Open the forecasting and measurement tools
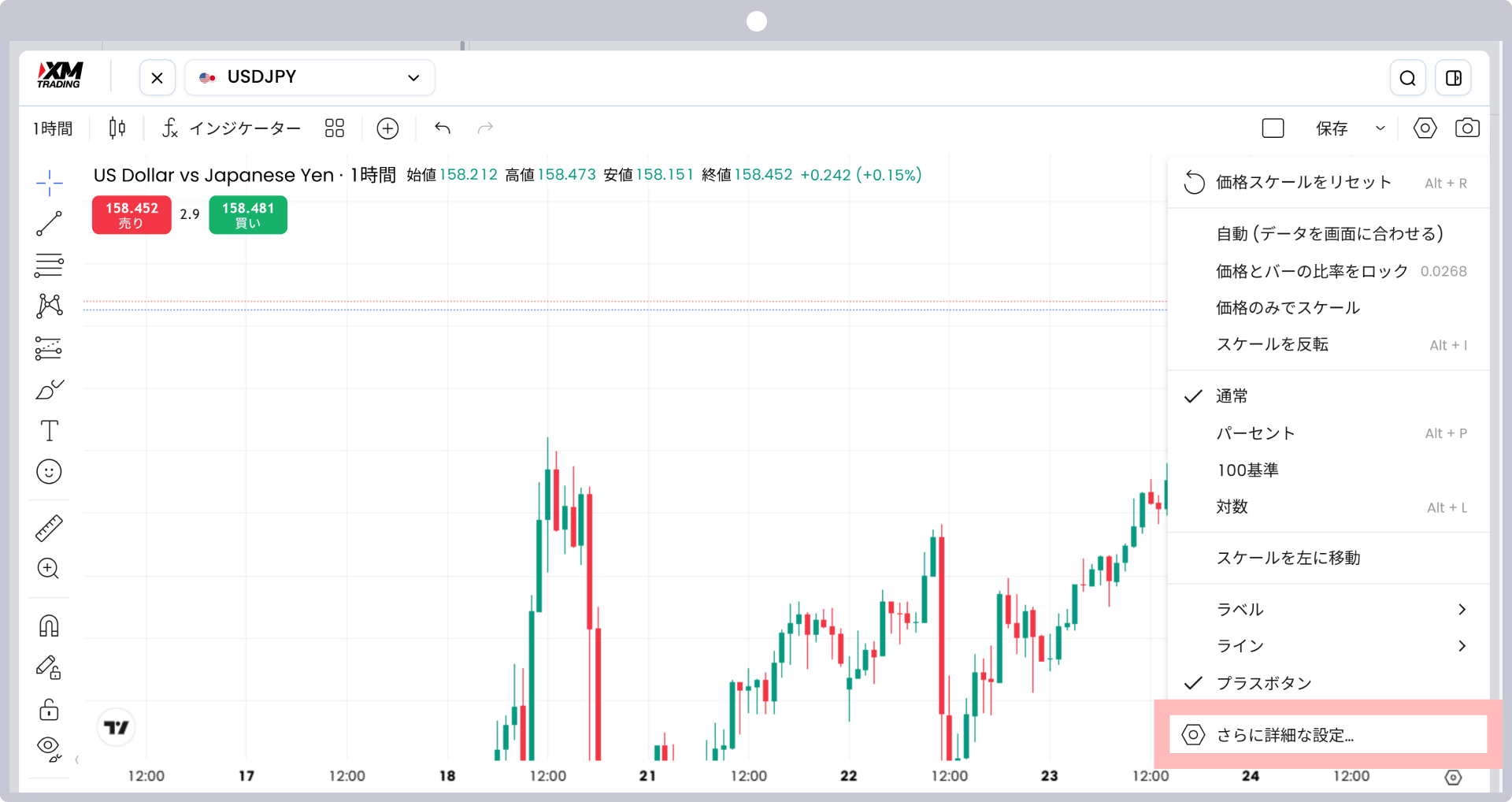1512x802 pixels. 49,348
